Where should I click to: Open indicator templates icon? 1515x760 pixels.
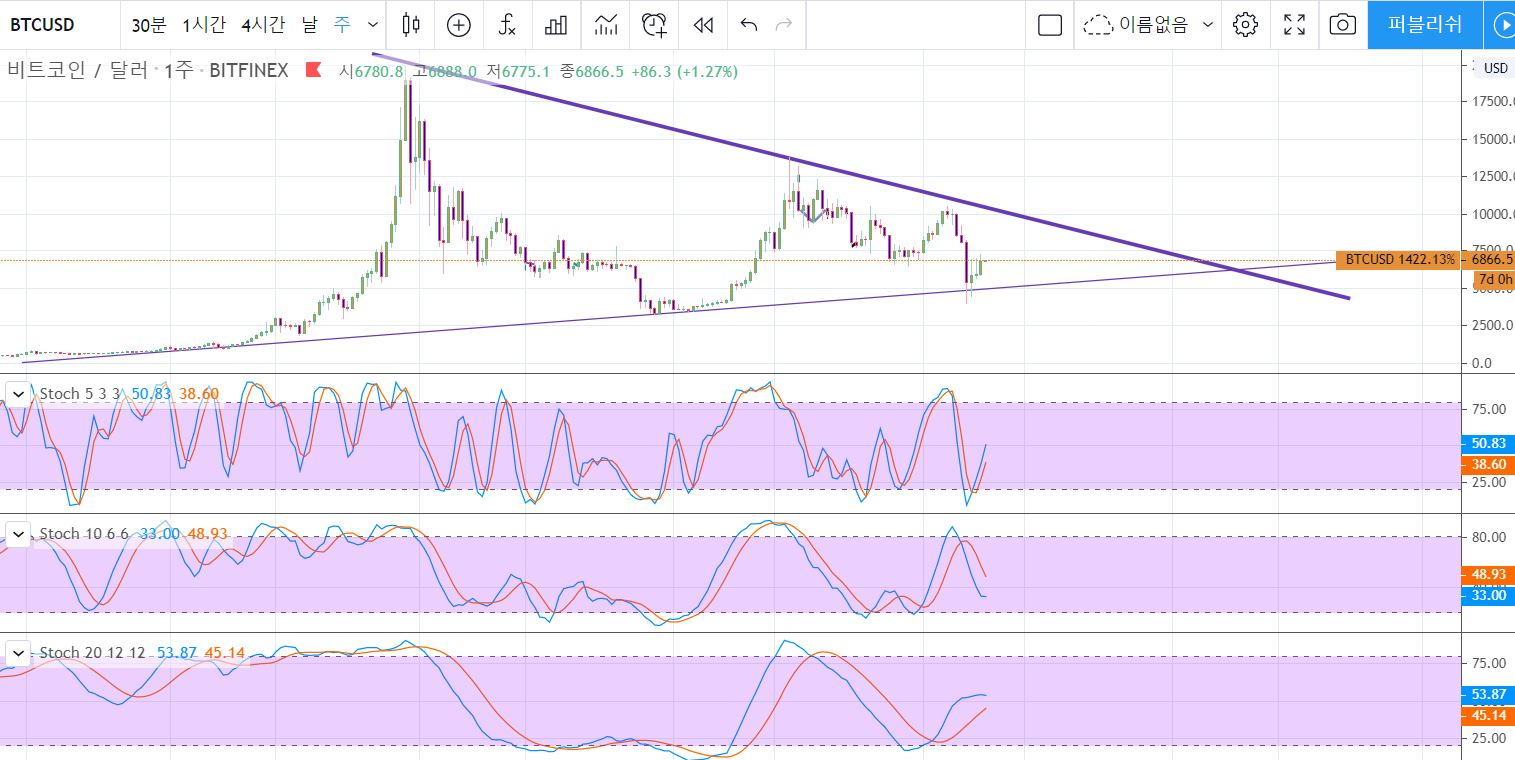pos(605,25)
